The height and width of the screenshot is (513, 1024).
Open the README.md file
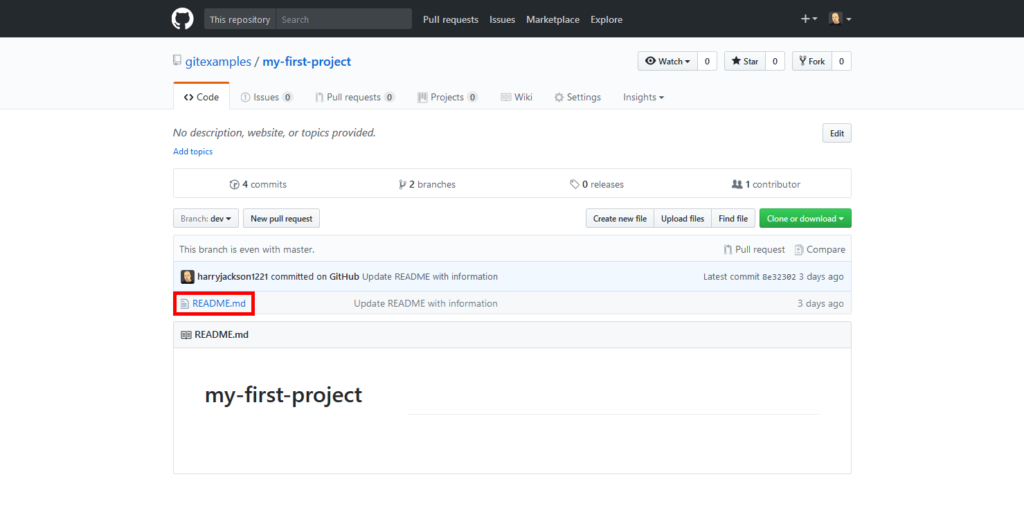(218, 303)
